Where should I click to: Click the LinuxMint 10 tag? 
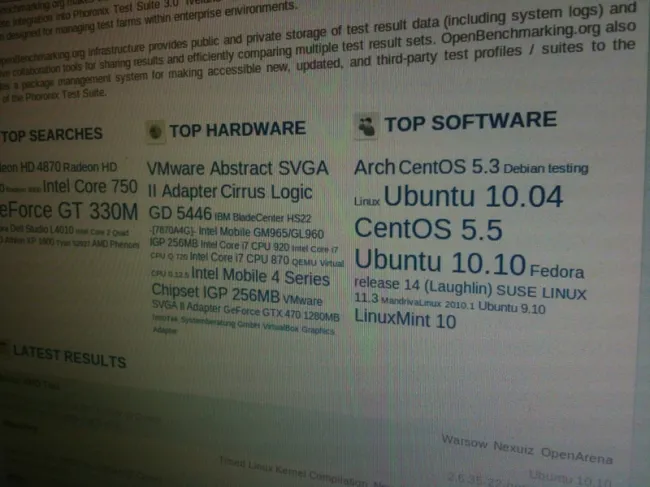(405, 319)
